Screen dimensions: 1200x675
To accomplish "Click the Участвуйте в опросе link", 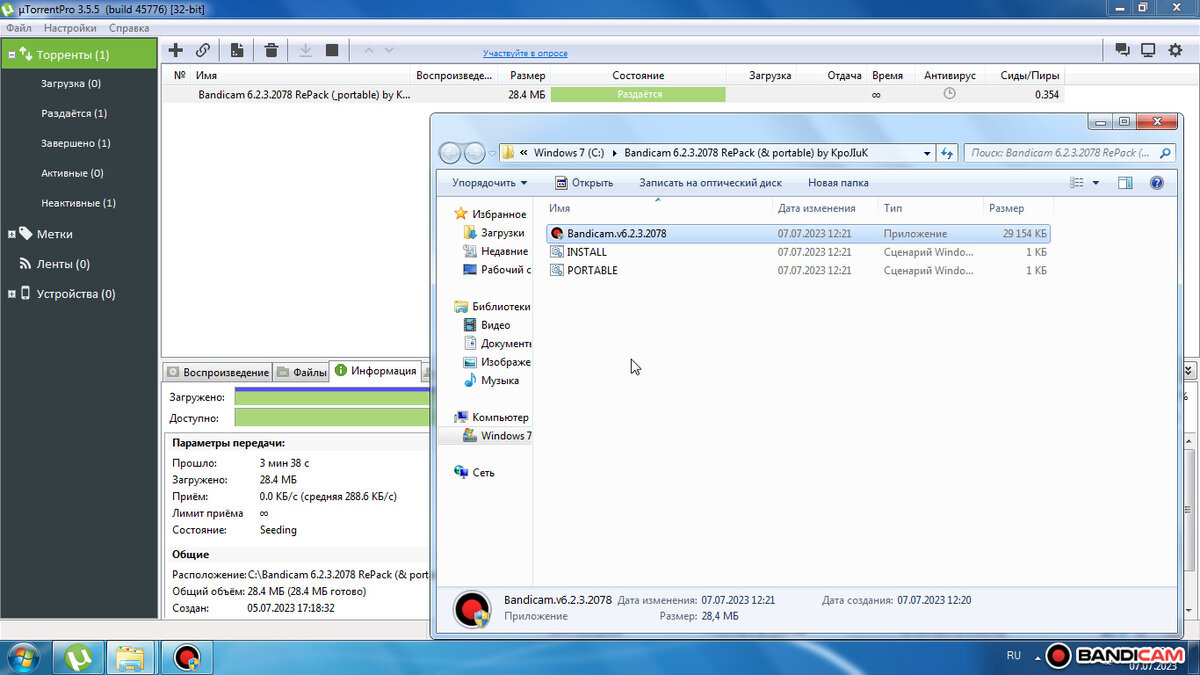I will [525, 53].
